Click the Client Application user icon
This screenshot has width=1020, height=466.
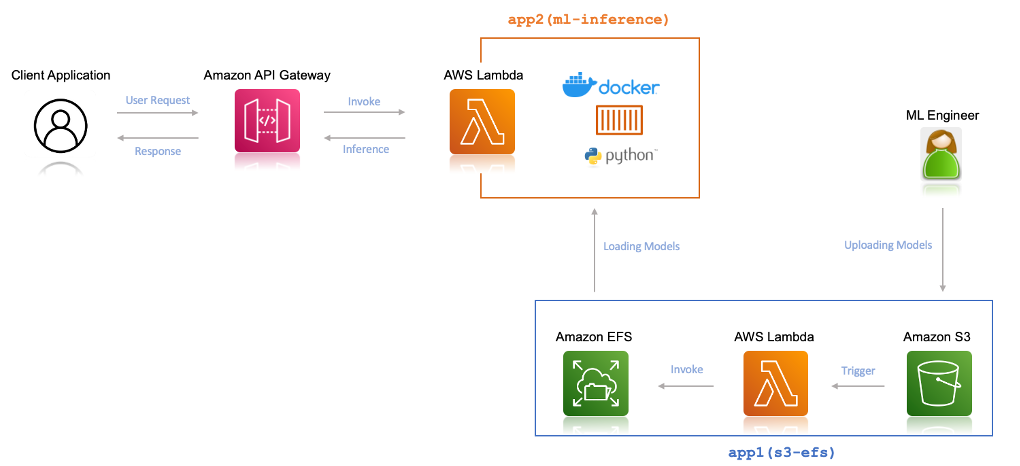coord(60,126)
